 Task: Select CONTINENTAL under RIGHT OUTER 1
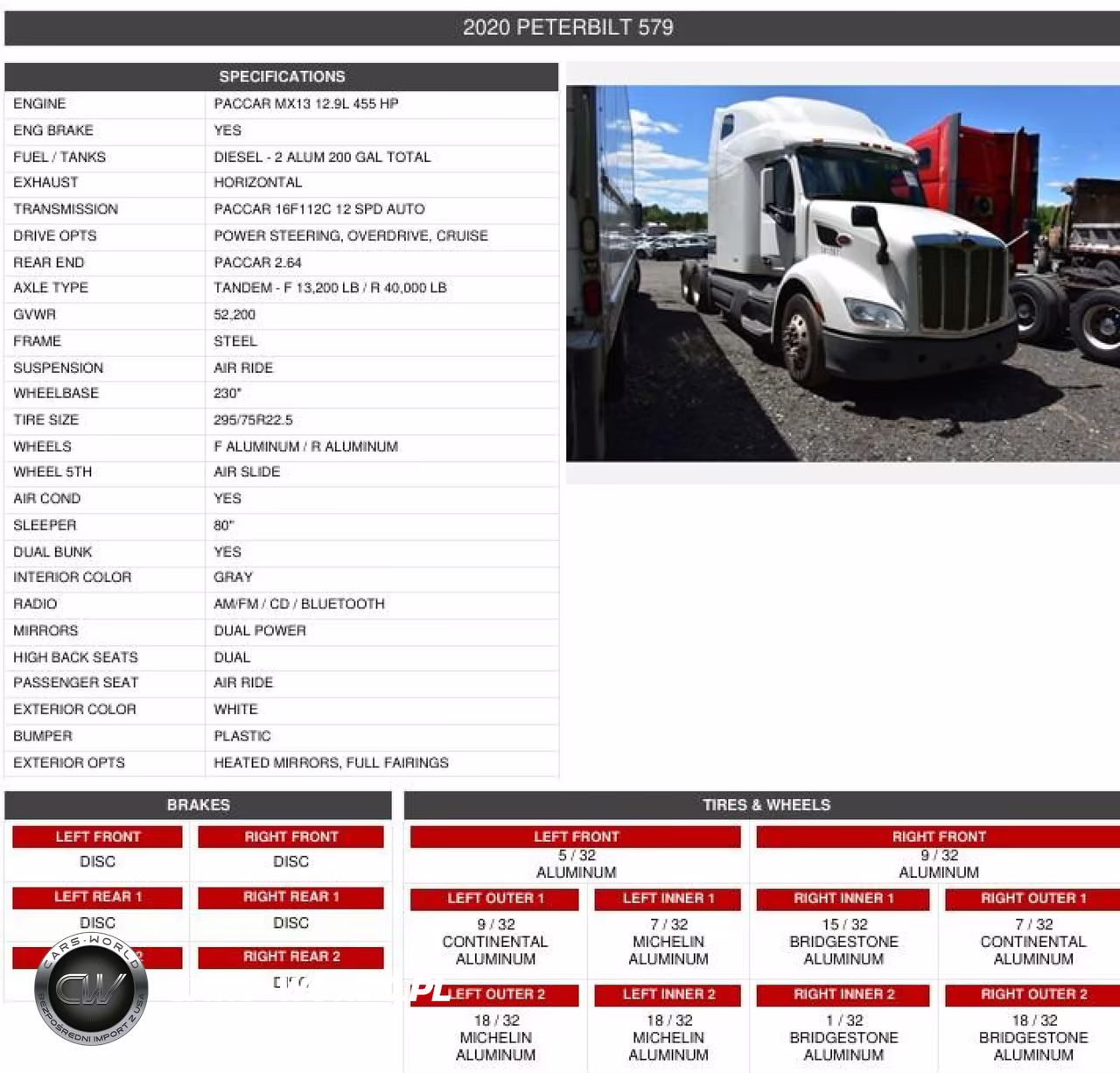[1033, 943]
